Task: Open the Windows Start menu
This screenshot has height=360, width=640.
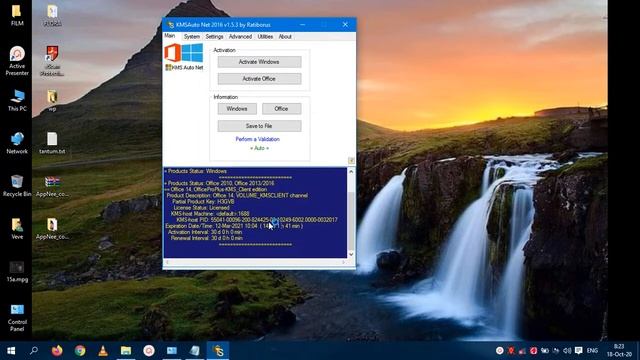Action: 11,351
